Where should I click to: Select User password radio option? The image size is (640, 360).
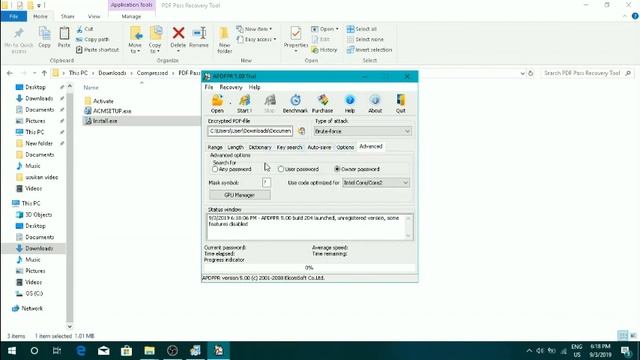pyautogui.click(x=281, y=169)
